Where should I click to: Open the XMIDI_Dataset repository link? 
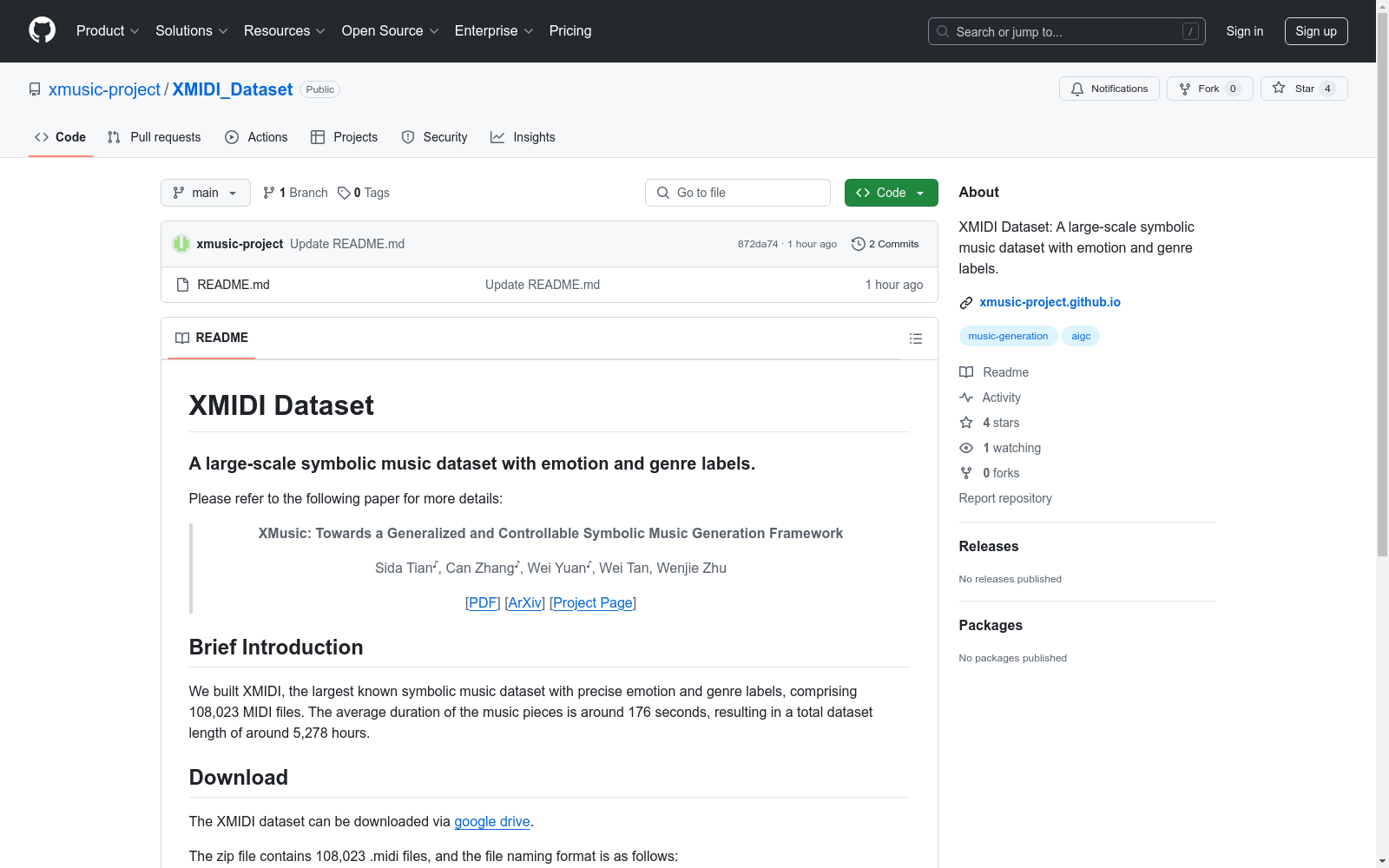tap(233, 89)
